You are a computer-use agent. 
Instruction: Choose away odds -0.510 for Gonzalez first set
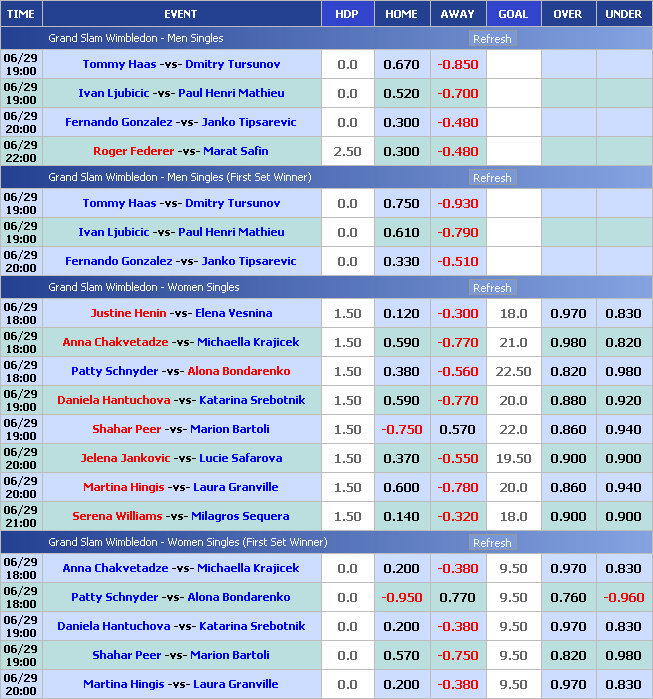pos(457,261)
